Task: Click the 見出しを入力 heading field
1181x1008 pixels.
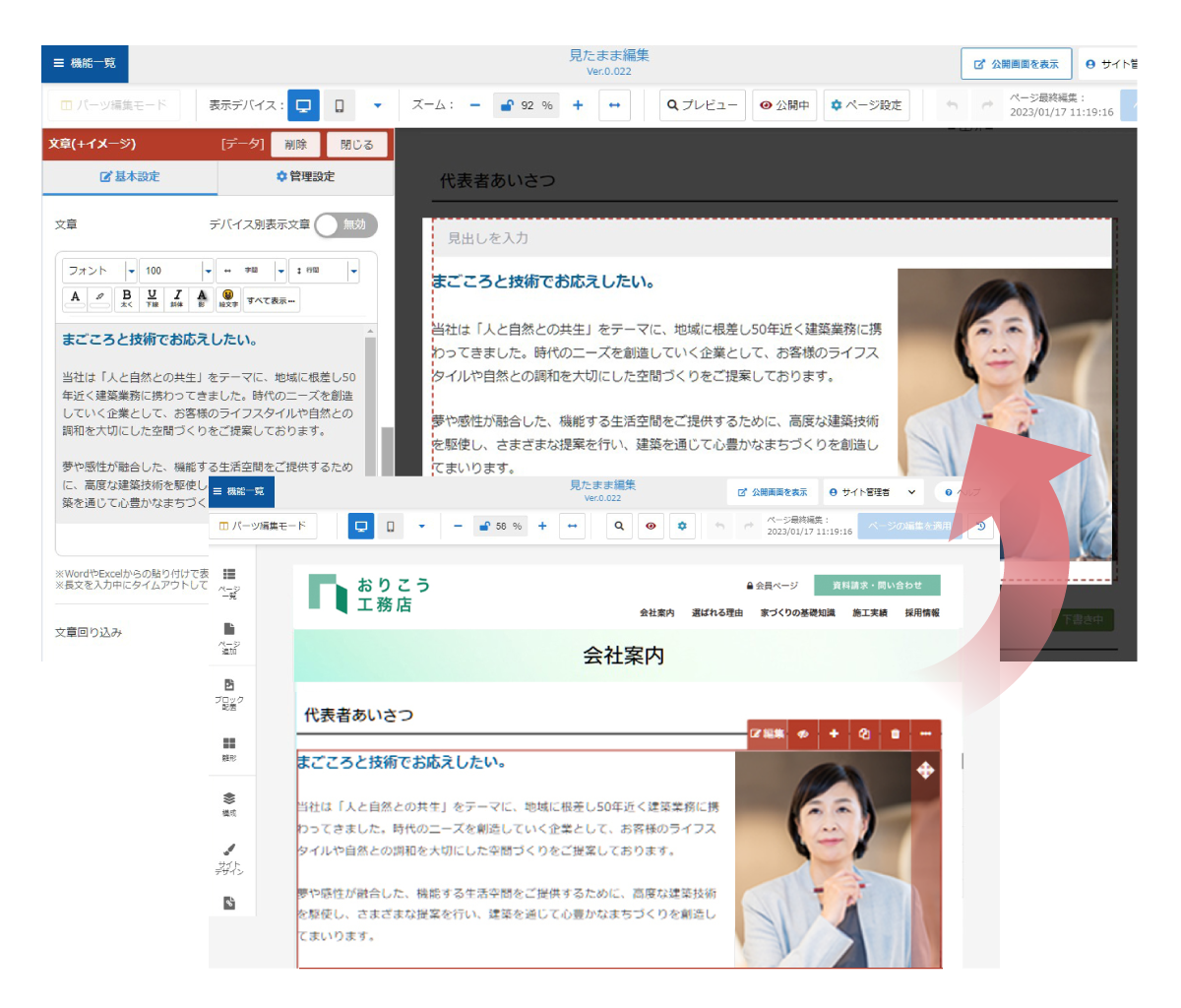Action: [772, 238]
